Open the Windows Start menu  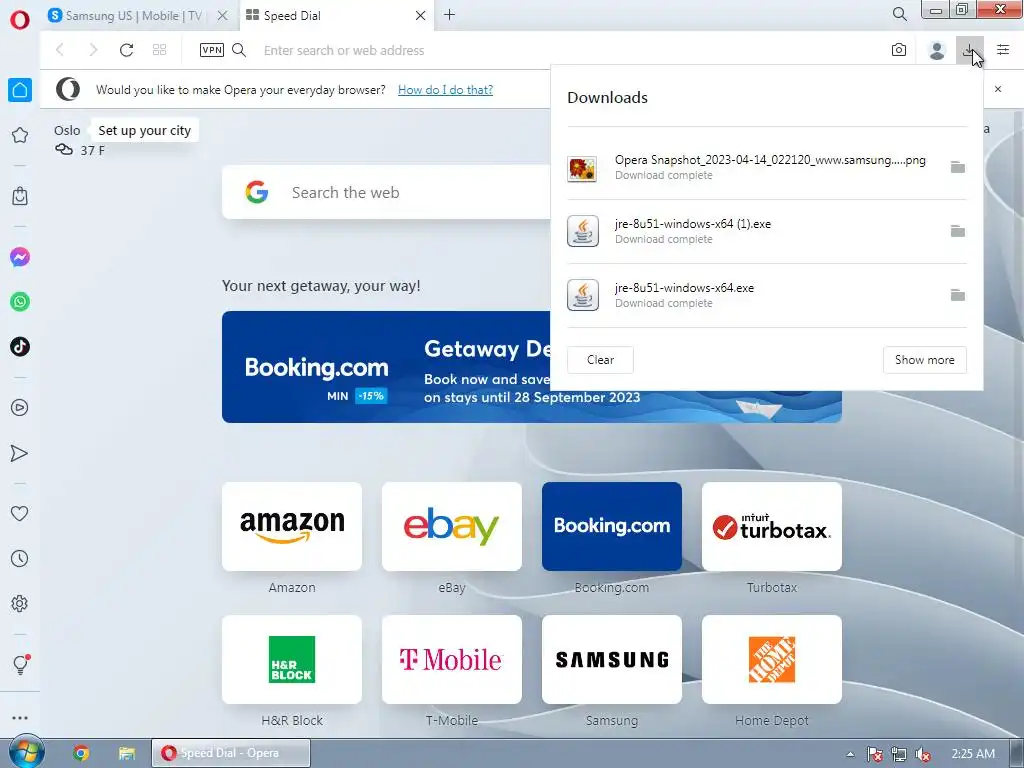point(26,752)
